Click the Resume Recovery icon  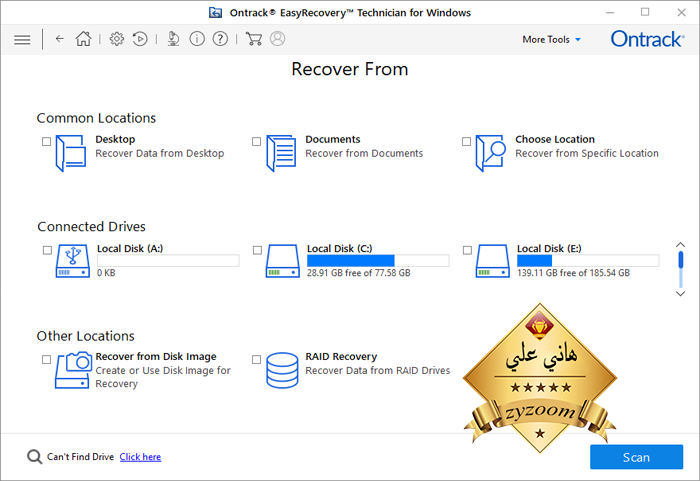(140, 39)
